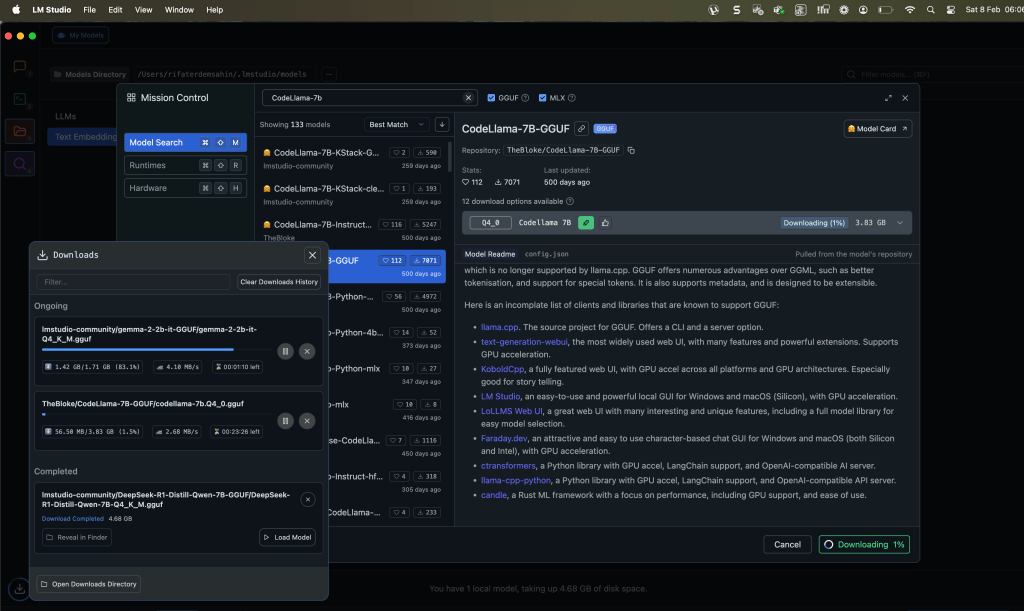Screen dimensions: 1024x611
Task: Click the Clear Downloads History button
Action: coord(279,282)
